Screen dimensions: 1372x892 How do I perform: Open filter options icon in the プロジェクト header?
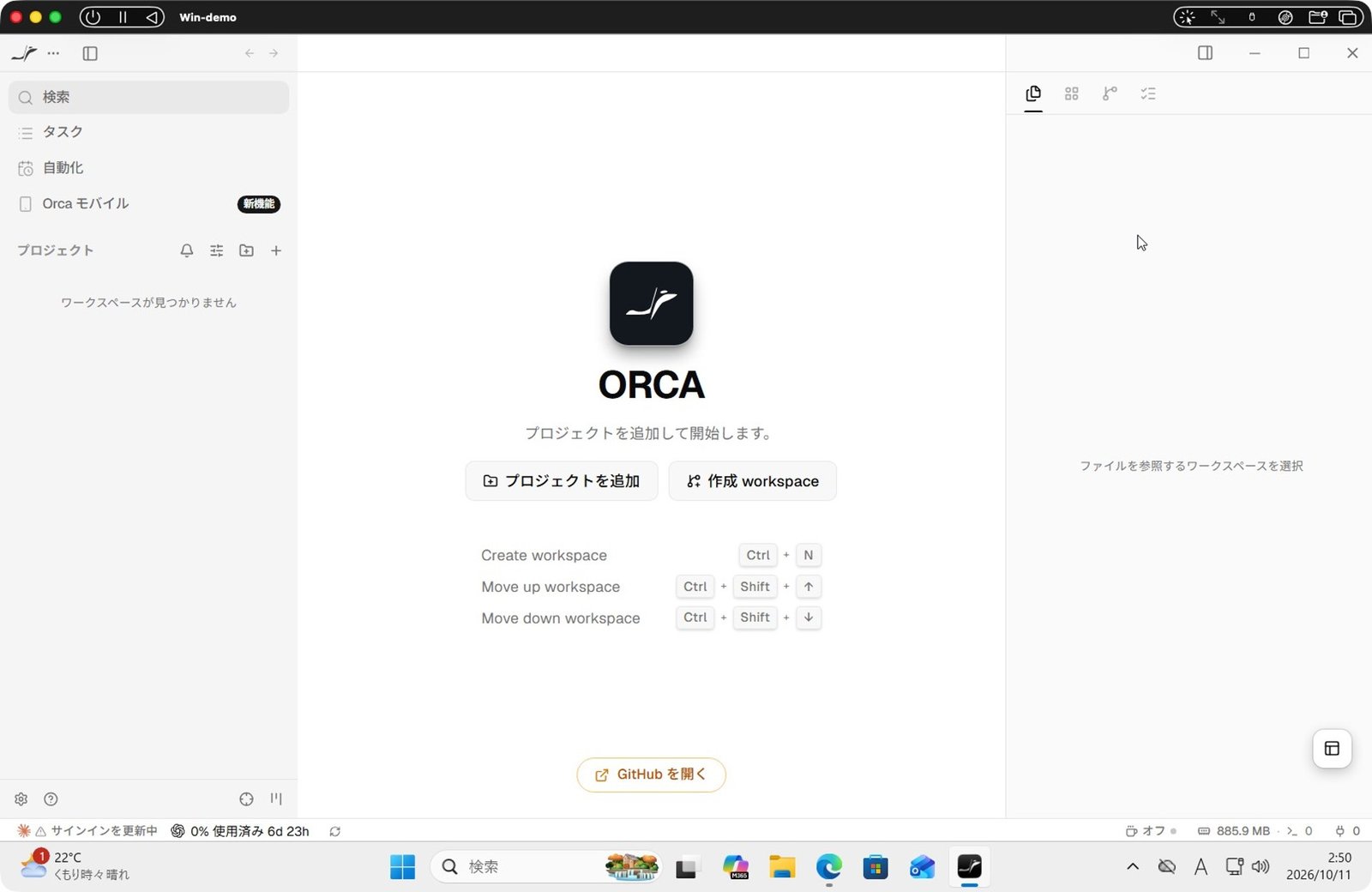[217, 250]
